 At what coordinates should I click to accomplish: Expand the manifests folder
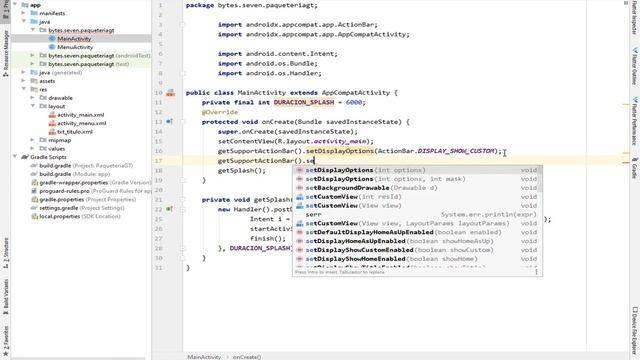[x=24, y=13]
